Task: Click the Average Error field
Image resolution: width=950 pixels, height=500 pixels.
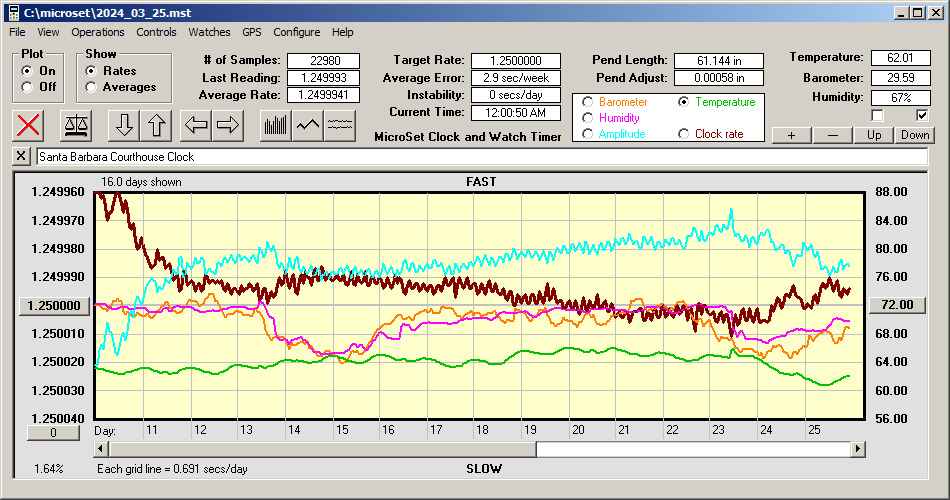Action: 516,78
